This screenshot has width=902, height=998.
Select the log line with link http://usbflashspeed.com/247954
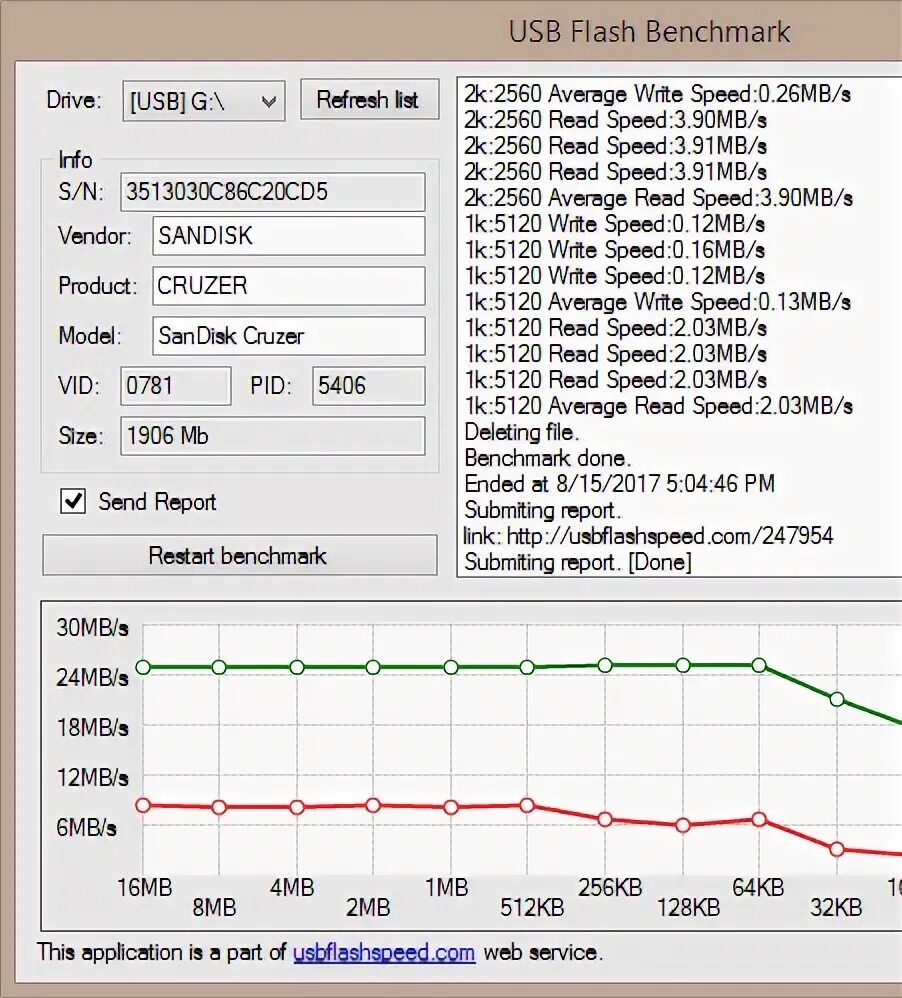click(648, 536)
